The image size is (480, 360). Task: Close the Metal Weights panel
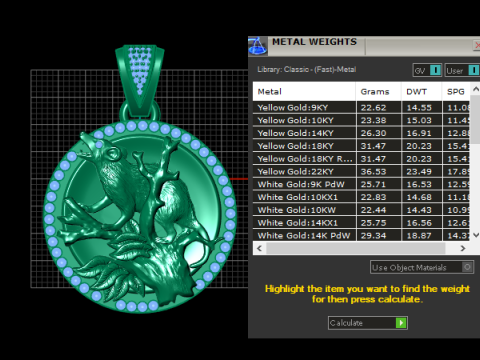pos(477,45)
